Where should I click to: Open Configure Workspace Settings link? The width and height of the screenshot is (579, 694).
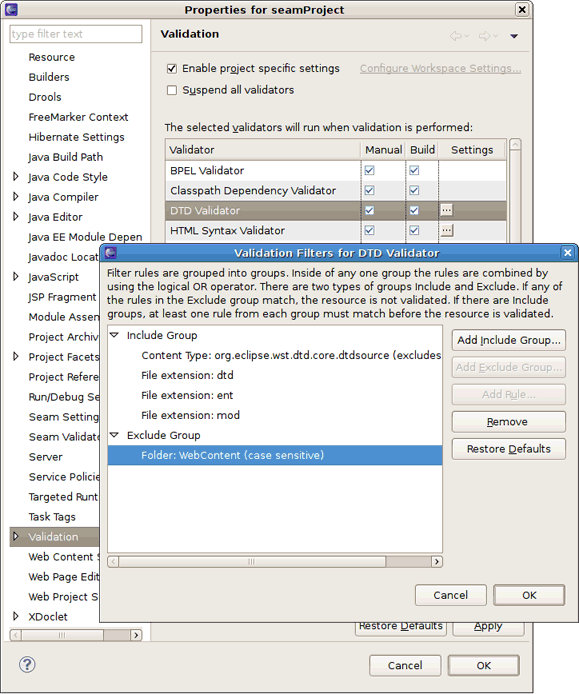(x=440, y=69)
